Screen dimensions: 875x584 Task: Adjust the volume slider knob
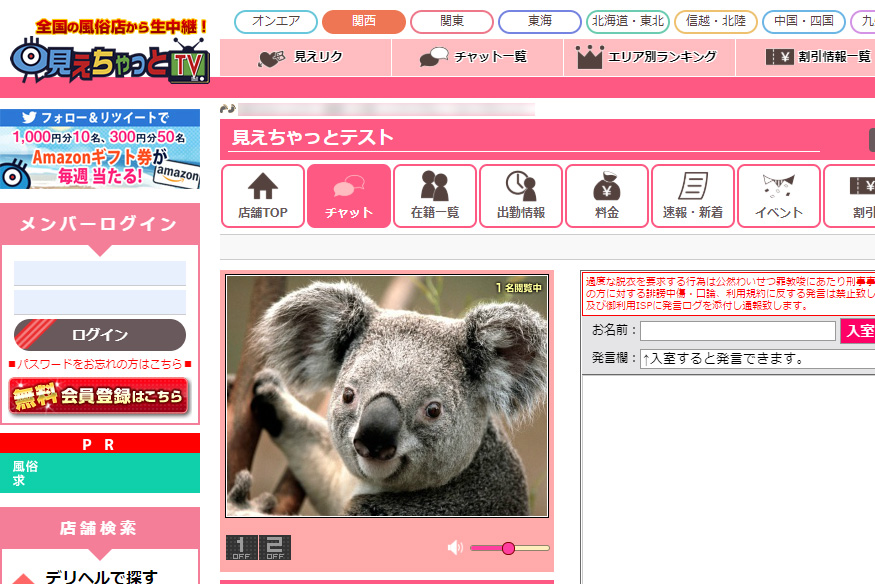508,548
